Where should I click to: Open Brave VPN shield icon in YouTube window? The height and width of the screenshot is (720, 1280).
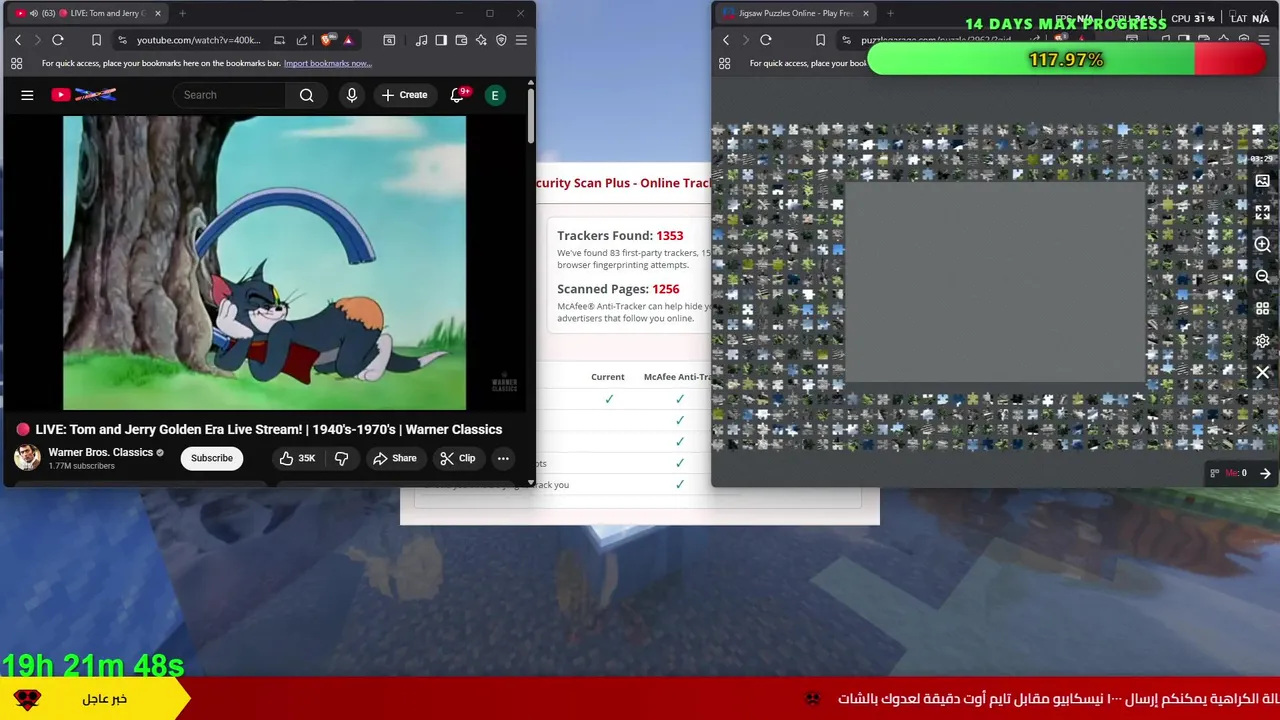501,40
